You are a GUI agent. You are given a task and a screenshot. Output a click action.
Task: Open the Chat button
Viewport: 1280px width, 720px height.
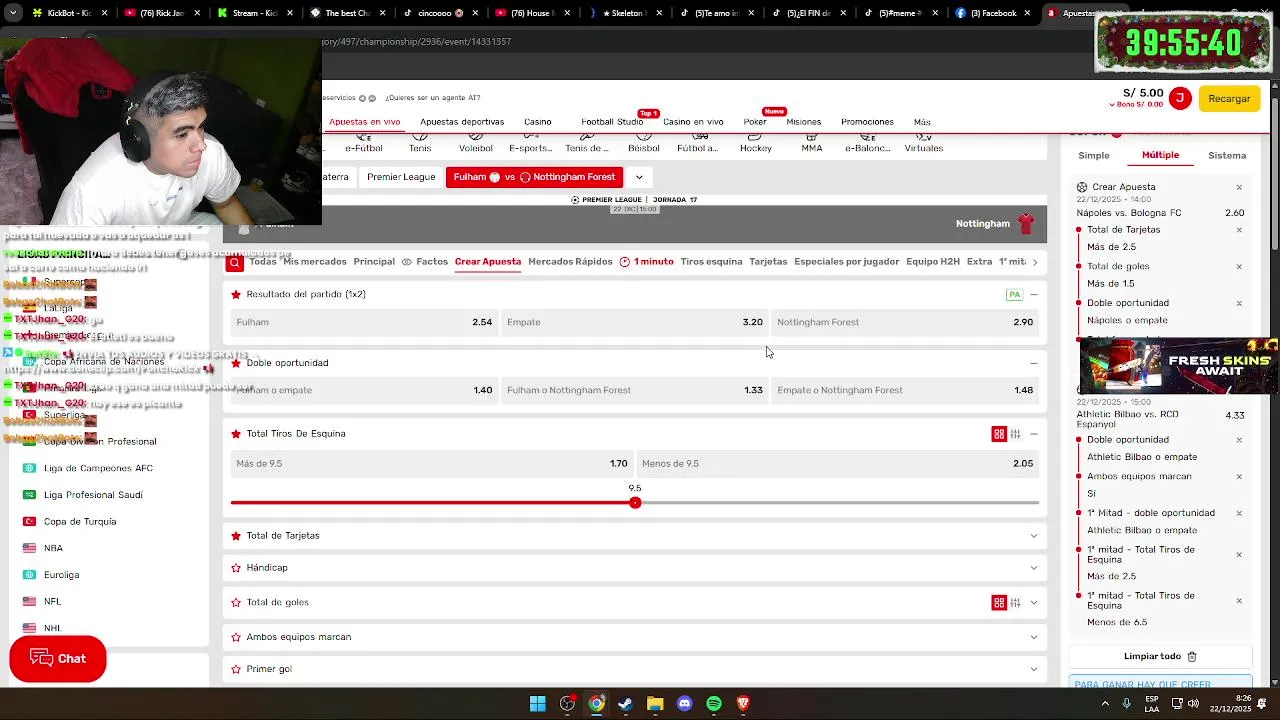(58, 658)
